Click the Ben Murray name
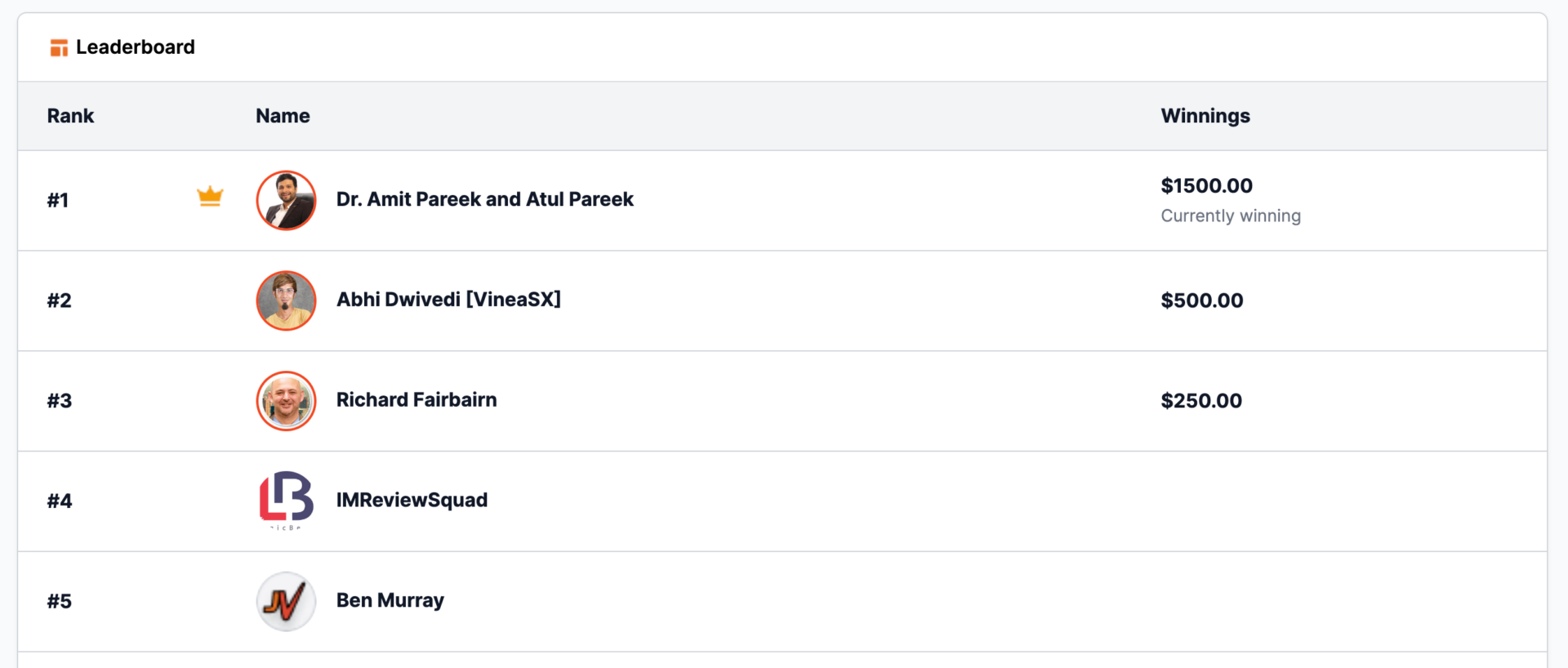1568x668 pixels. (390, 600)
